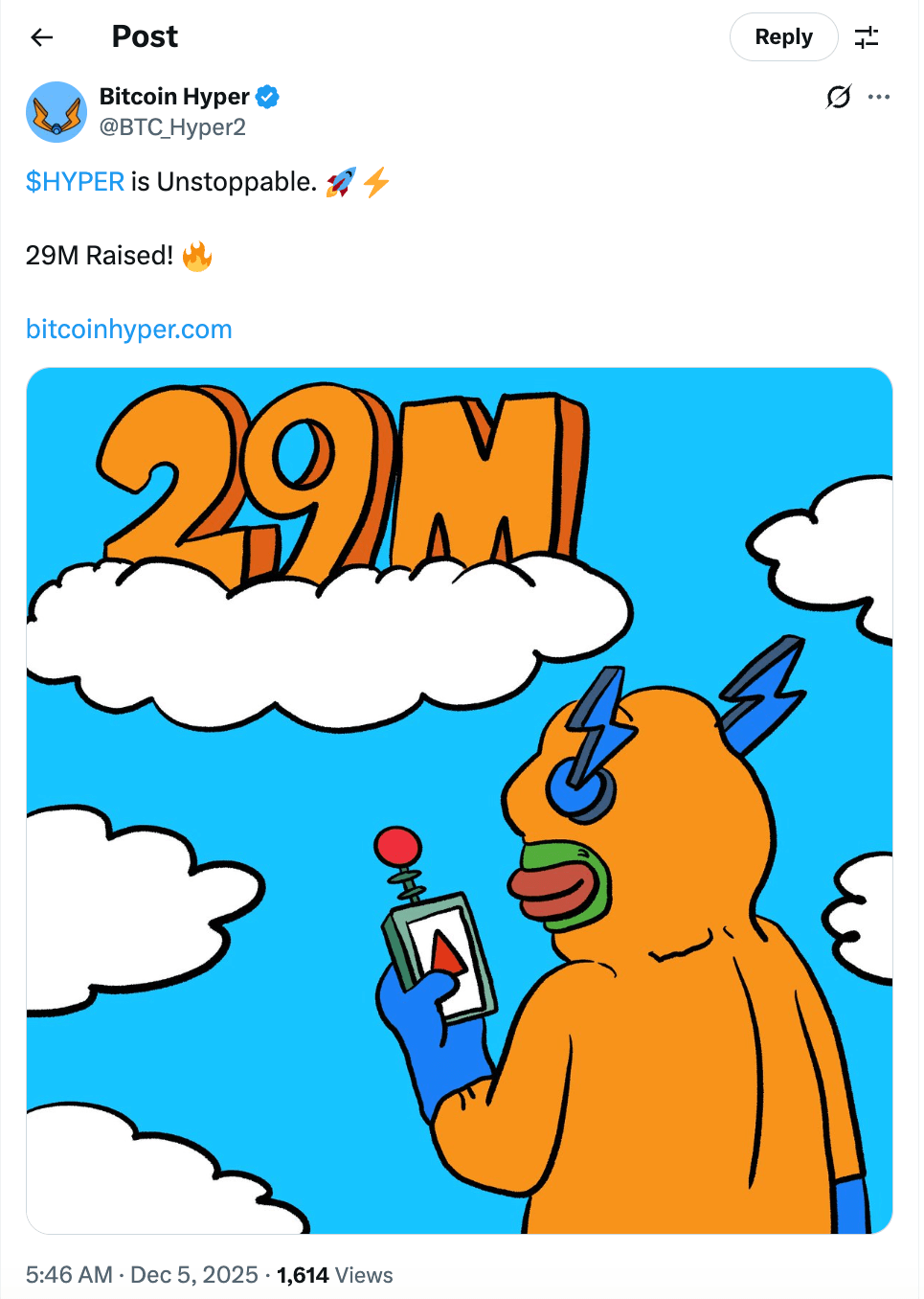Open the bitcoinhyper.com link
This screenshot has height=1299, width=924.
[128, 329]
